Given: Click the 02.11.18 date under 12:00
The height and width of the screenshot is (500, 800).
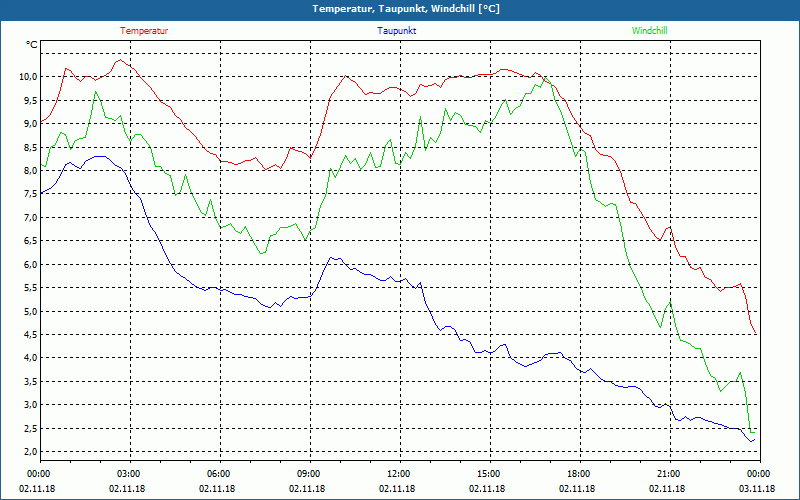Looking at the screenshot, I should coord(397,489).
